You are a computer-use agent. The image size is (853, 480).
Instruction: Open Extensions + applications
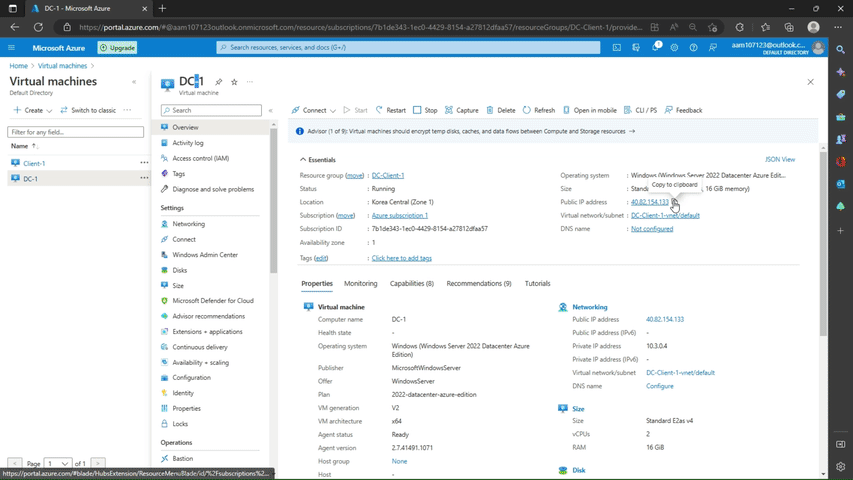(x=207, y=331)
